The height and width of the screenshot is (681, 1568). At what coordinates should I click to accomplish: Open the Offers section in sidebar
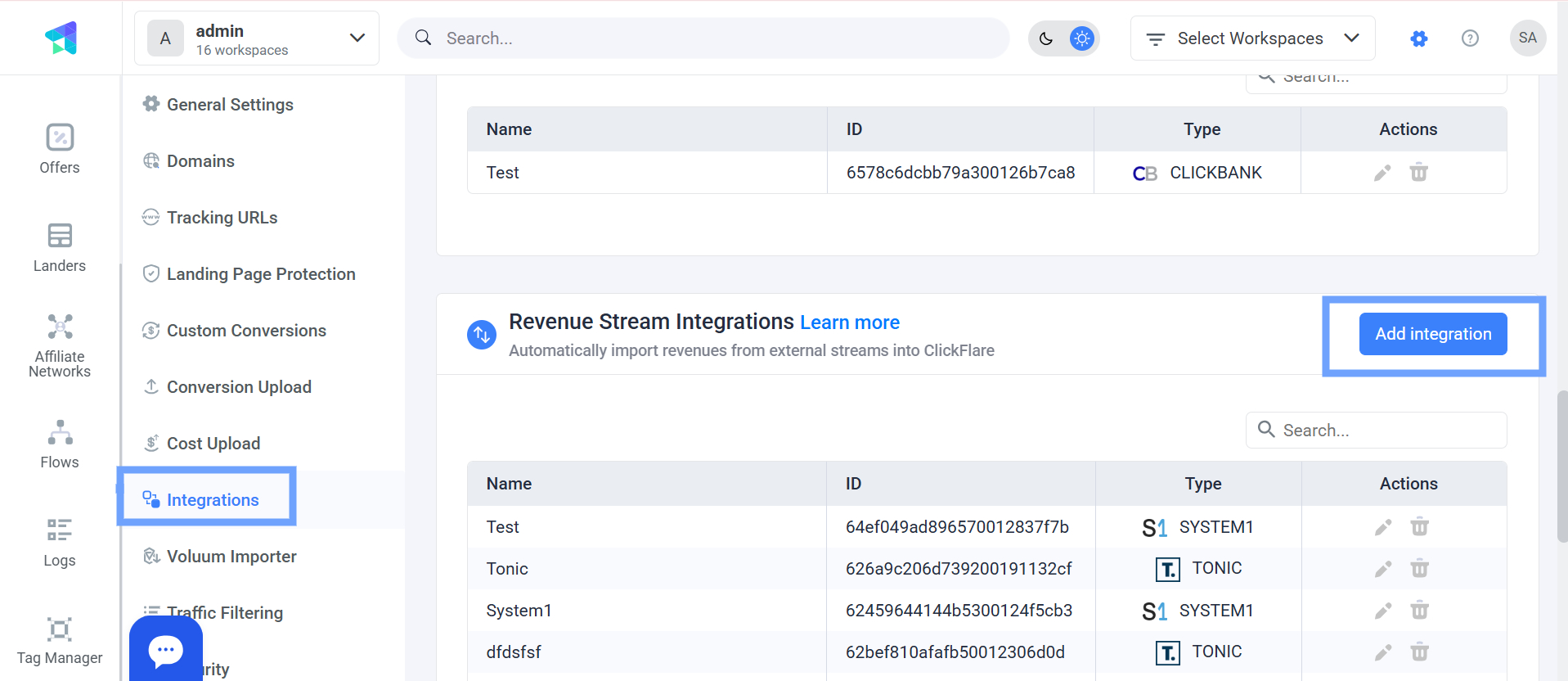(x=60, y=148)
